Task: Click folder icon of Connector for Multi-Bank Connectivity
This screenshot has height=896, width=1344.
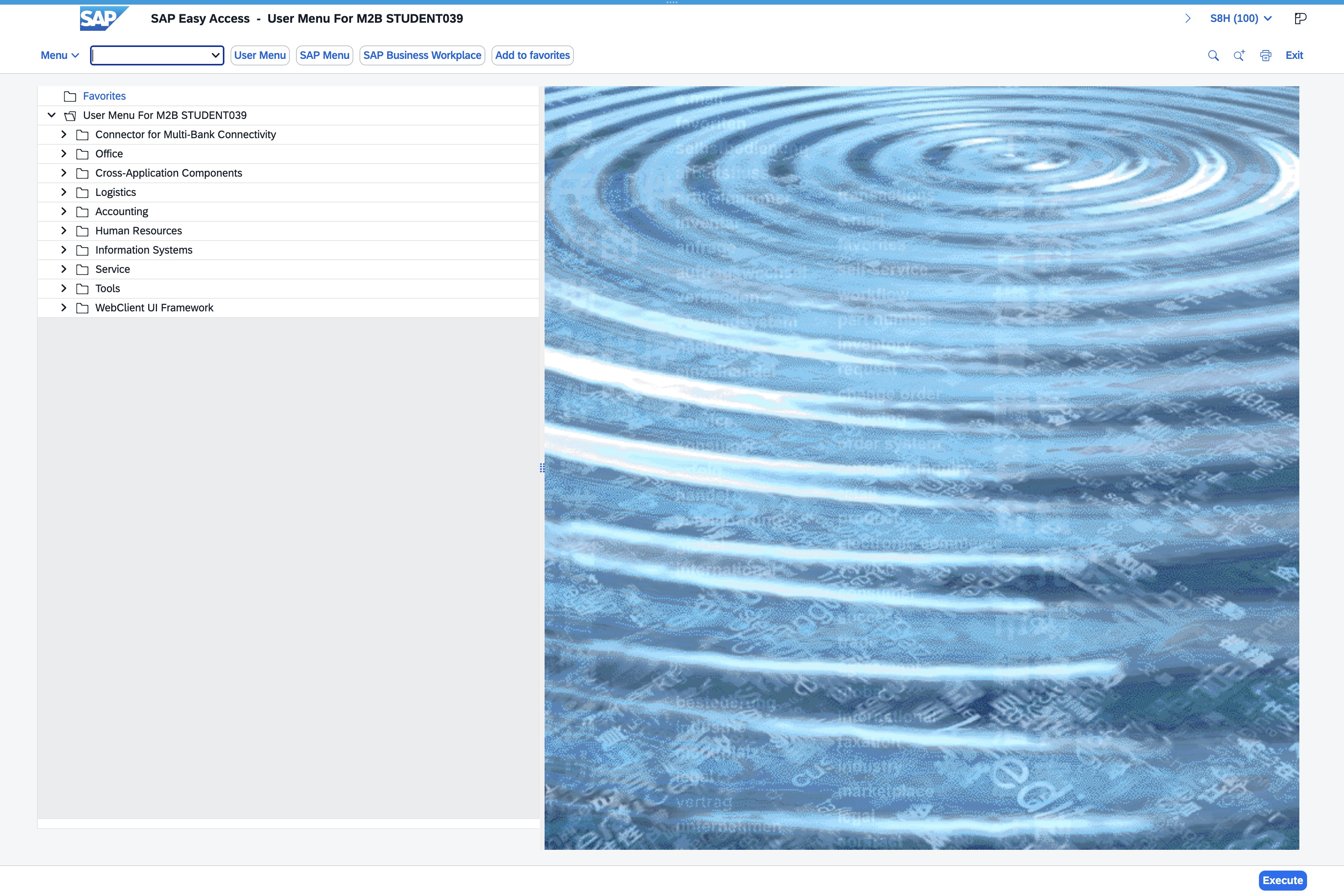Action: pyautogui.click(x=82, y=134)
